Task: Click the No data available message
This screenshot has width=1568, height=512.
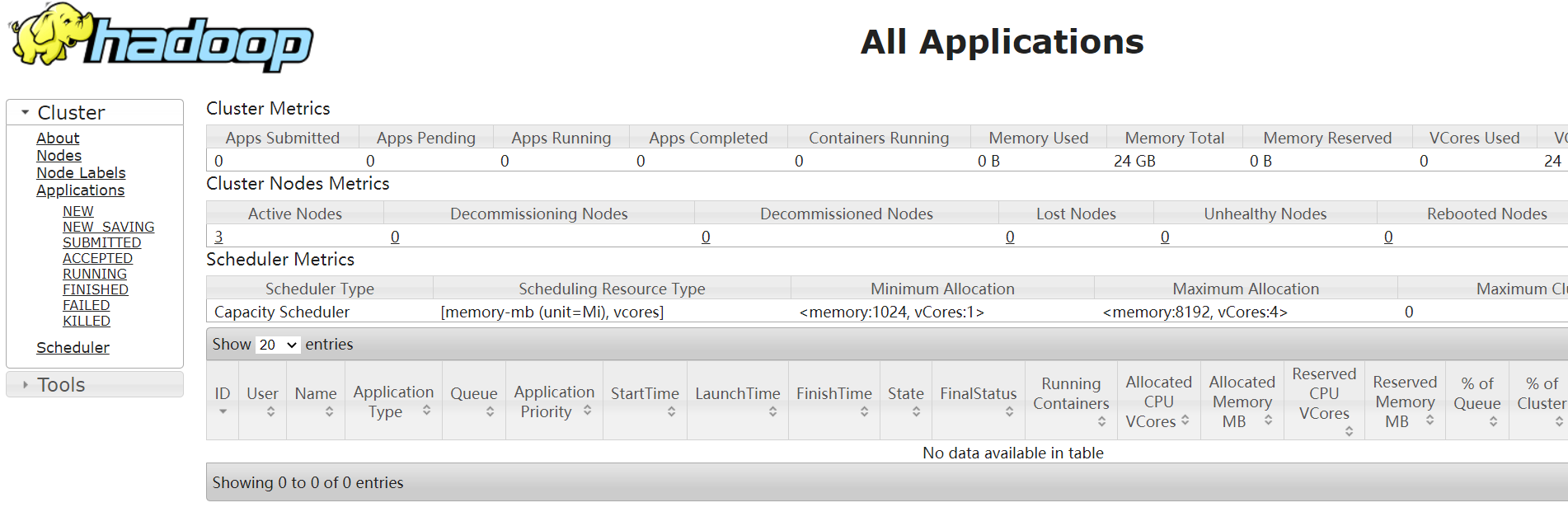Action: pyautogui.click(x=1012, y=453)
